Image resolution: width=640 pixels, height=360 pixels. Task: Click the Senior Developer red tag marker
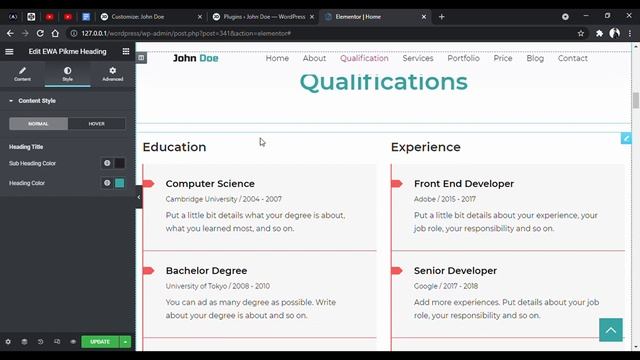click(x=397, y=271)
